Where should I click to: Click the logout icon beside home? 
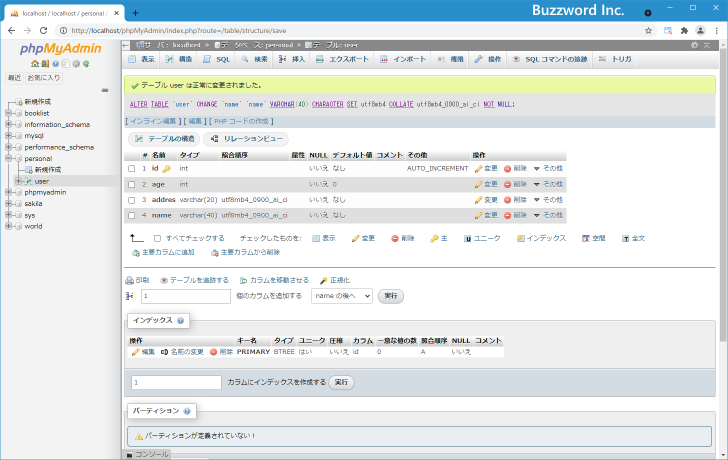(45, 64)
